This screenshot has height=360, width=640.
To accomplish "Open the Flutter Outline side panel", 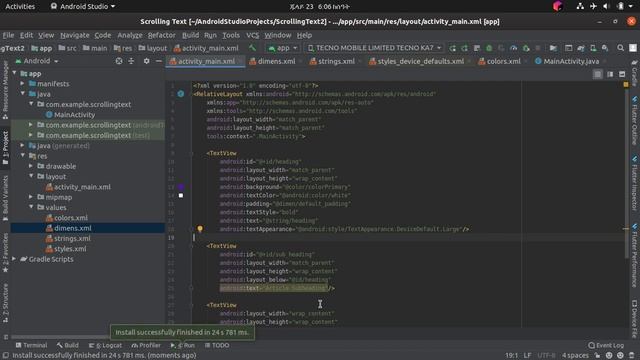I will [x=635, y=120].
